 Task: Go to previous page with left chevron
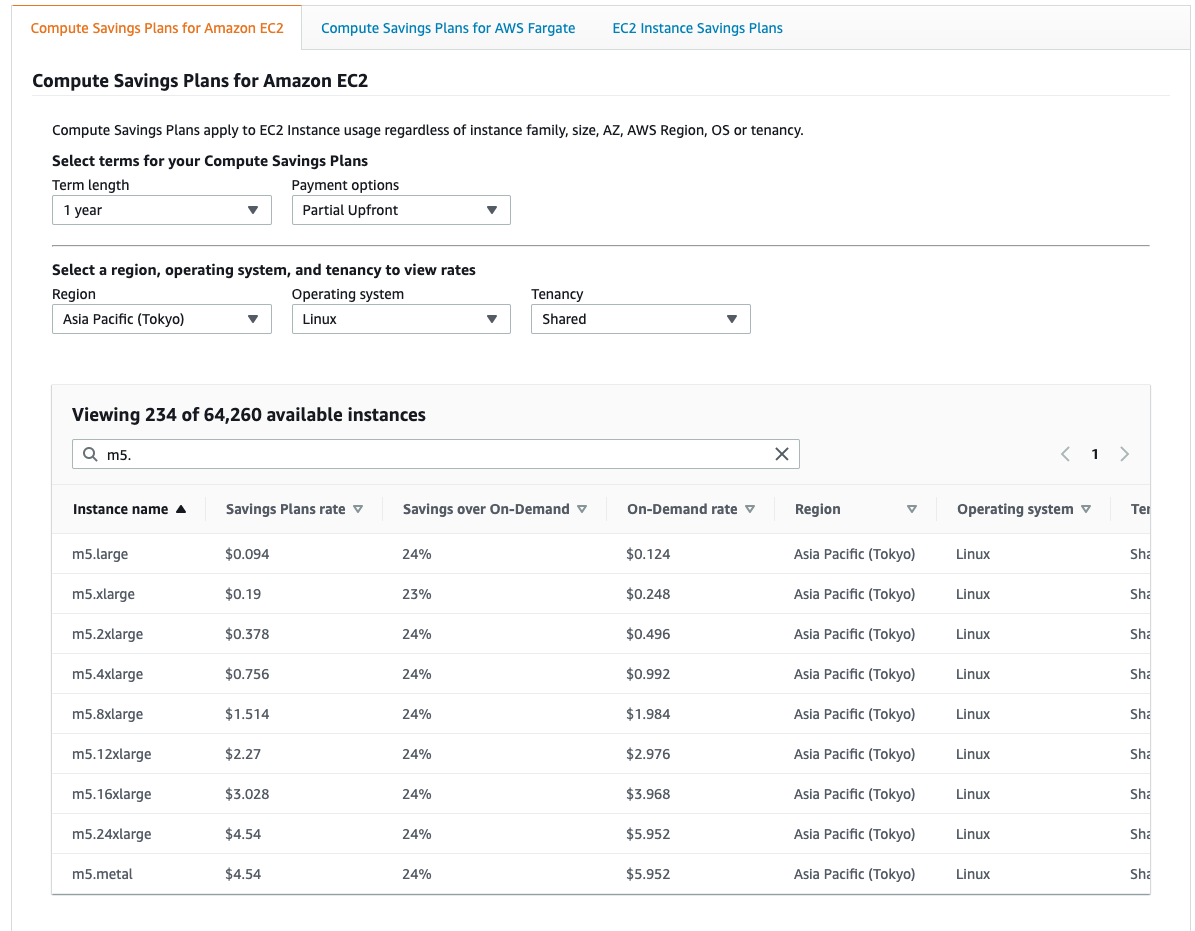[x=1065, y=454]
